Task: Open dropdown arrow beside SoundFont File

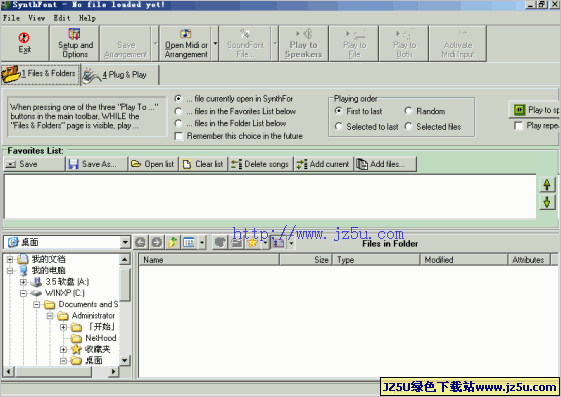Action: pyautogui.click(x=275, y=44)
